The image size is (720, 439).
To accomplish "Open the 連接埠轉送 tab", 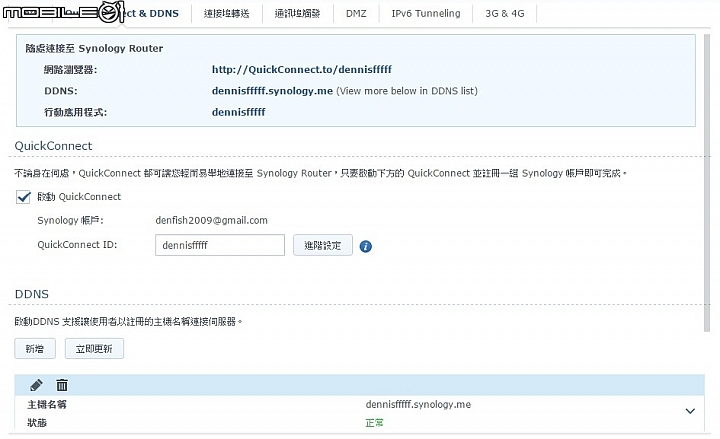I will click(x=226, y=13).
